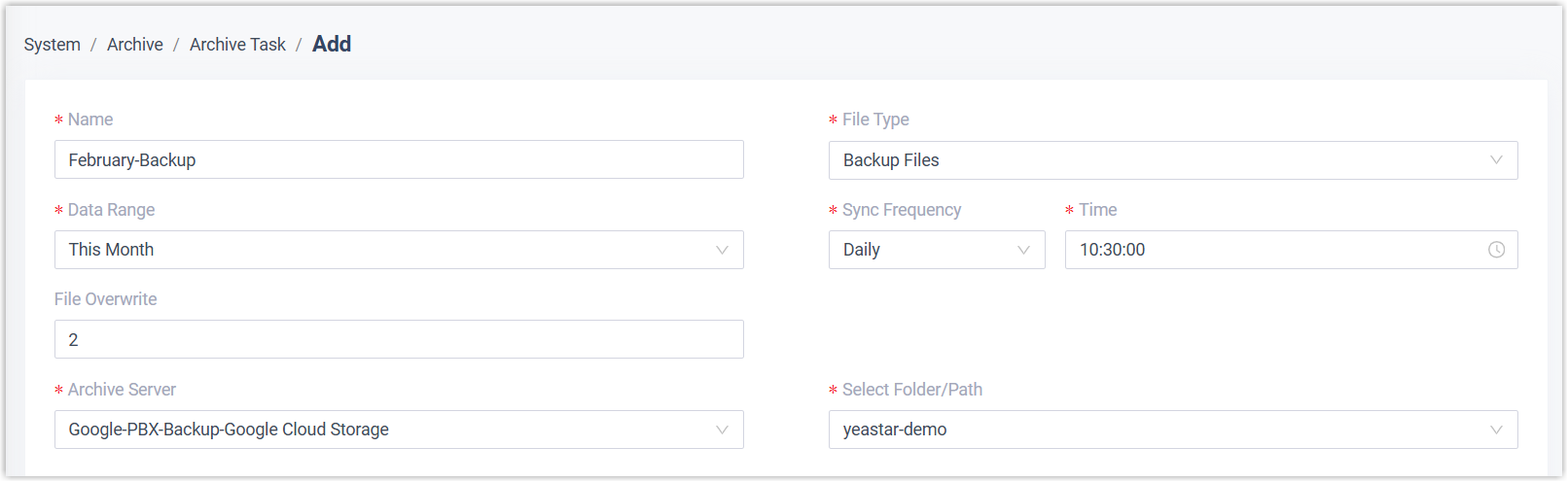
Task: Click the chevron arrow in File Type box
Action: (1496, 160)
